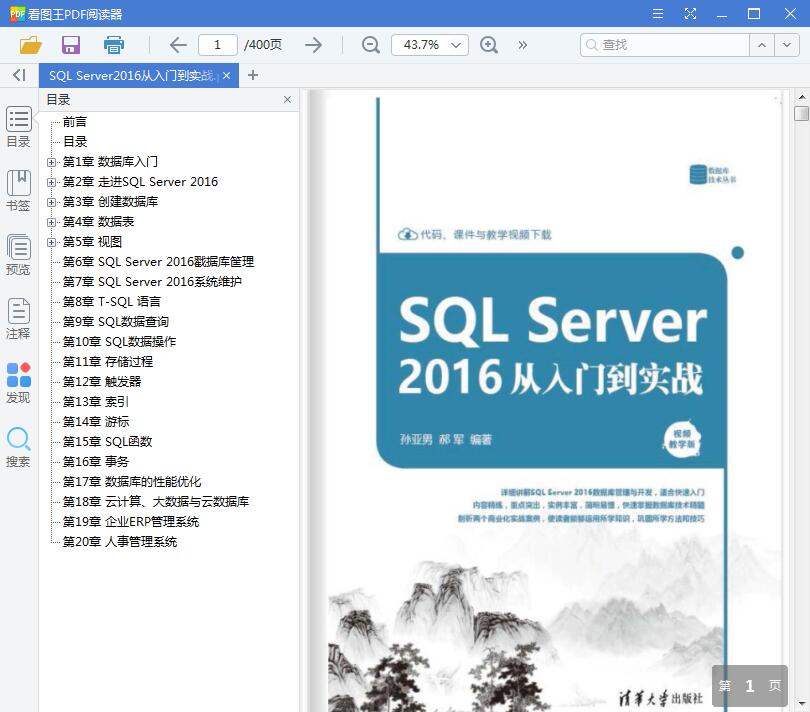The image size is (810, 712).
Task: Open the 发现 discover sidebar panel
Action: 19,383
